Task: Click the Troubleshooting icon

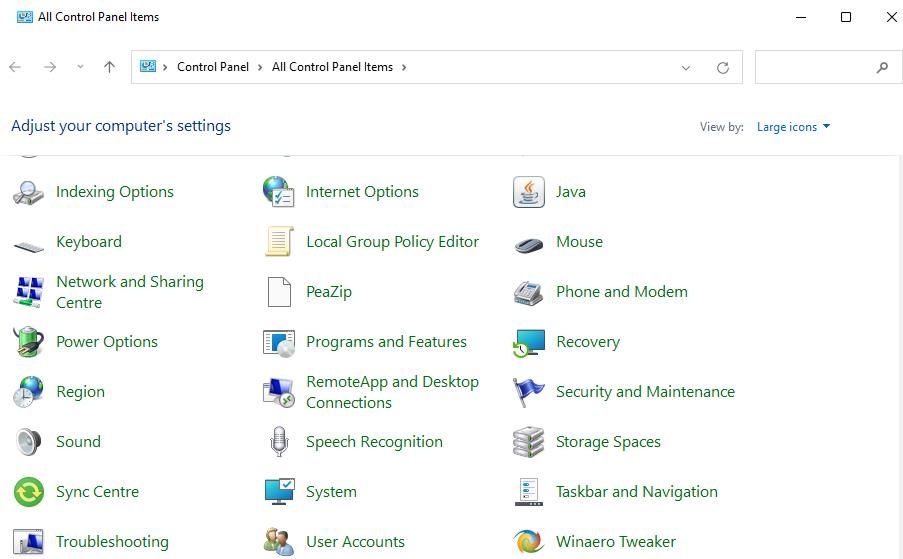Action: (x=28, y=542)
